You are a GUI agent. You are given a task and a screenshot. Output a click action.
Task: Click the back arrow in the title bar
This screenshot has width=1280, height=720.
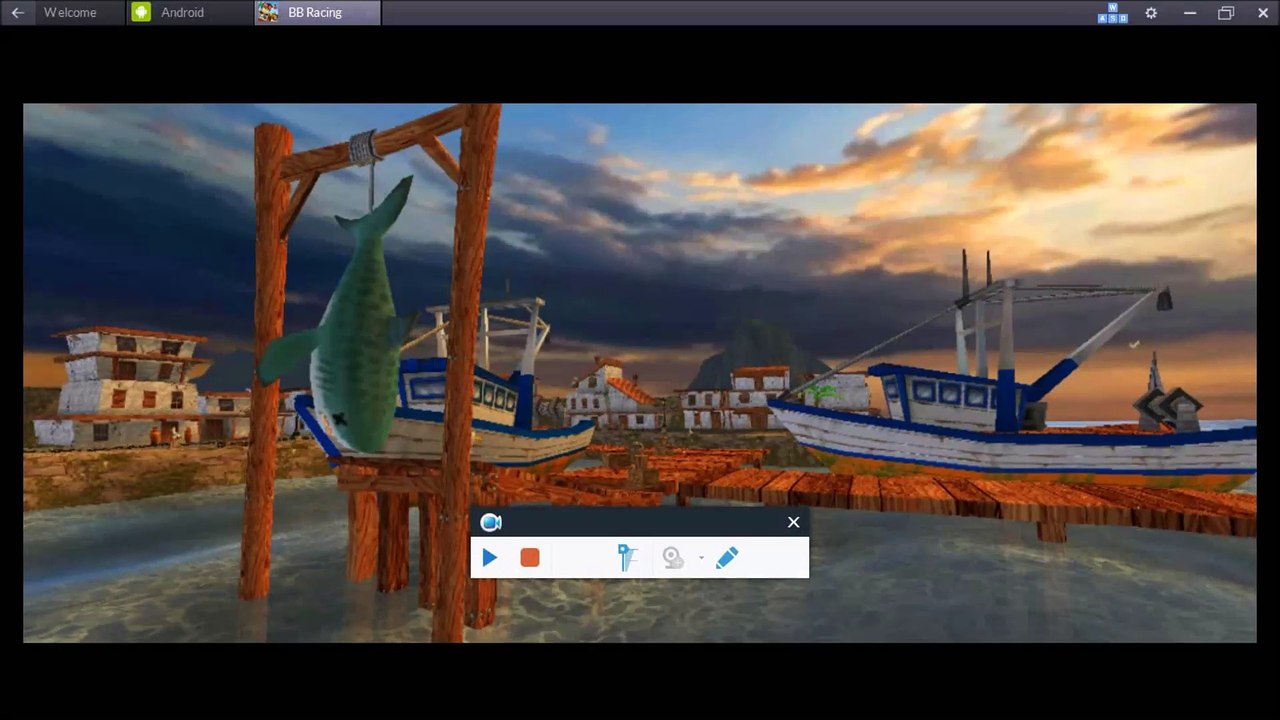coord(17,13)
